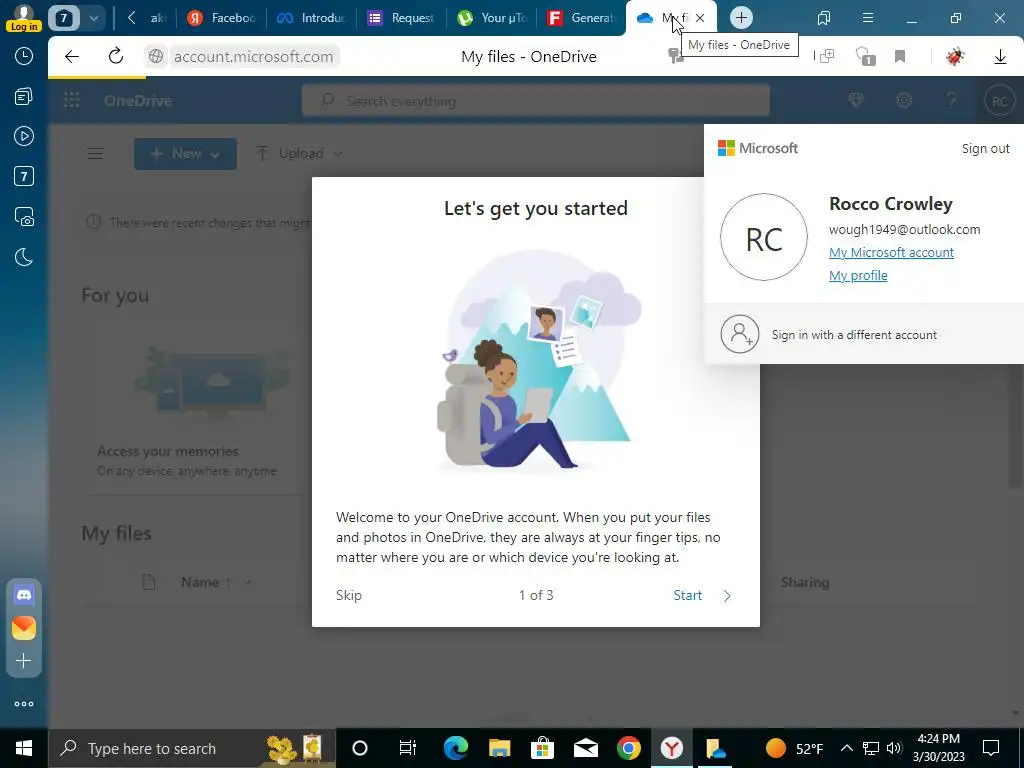Switch to the Meta Introducing tab

tap(312, 18)
